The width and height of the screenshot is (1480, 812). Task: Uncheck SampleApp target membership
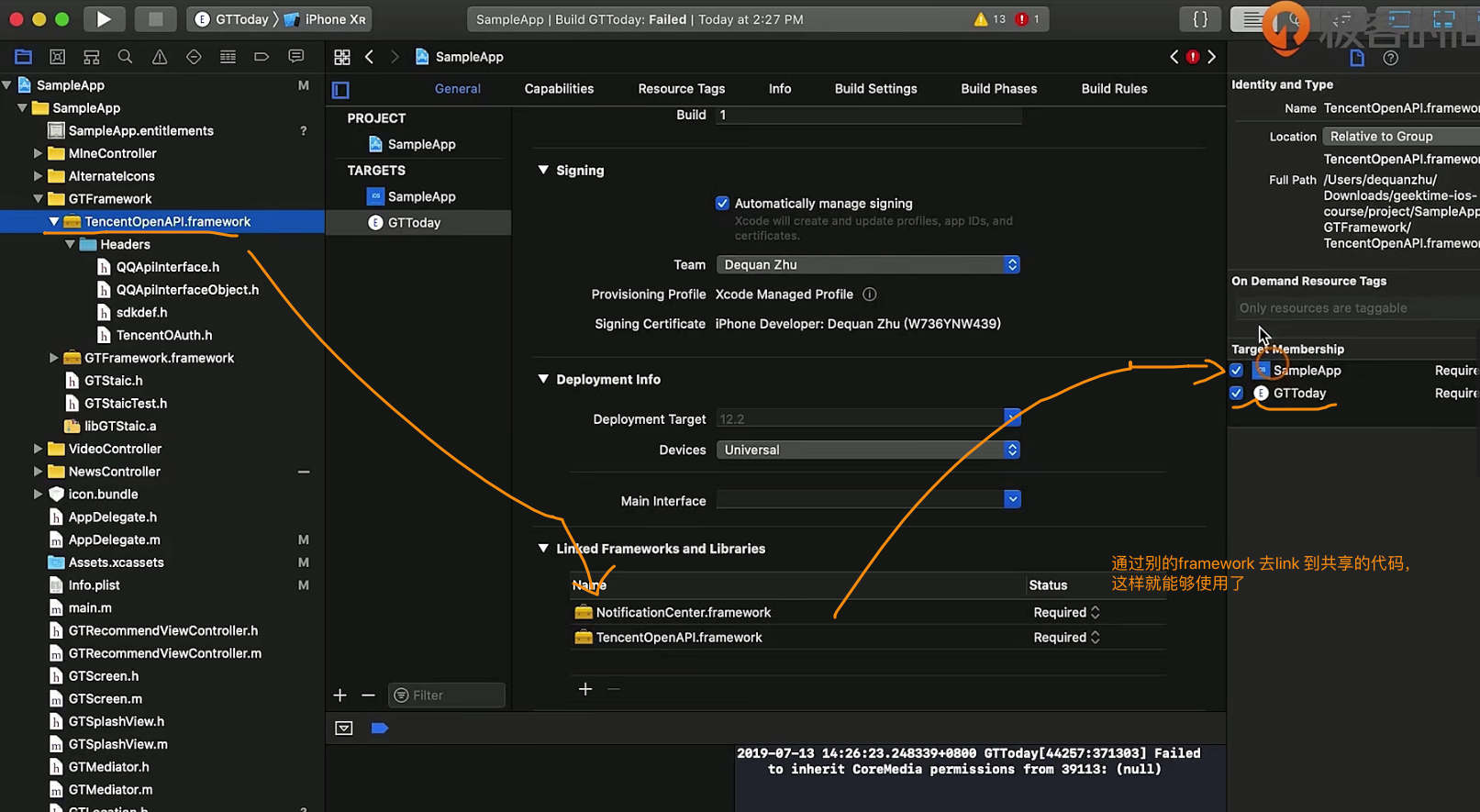(1237, 371)
